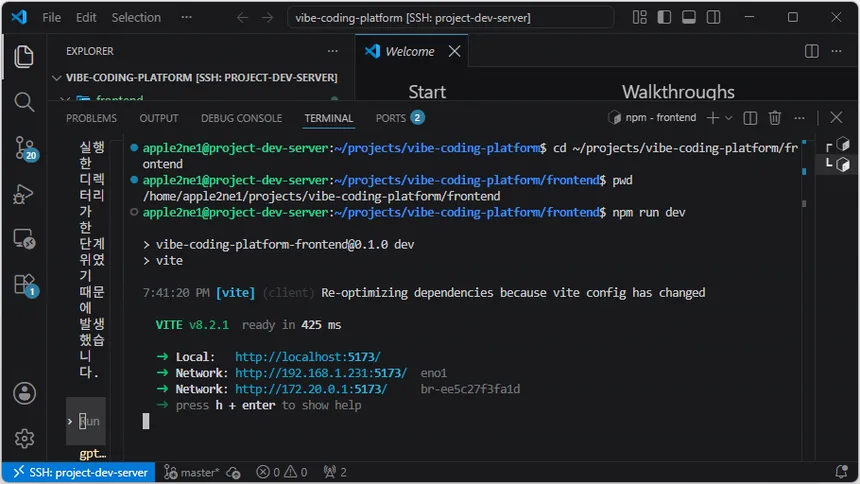Close the Welcome editor tab
860x484 pixels.
point(454,51)
